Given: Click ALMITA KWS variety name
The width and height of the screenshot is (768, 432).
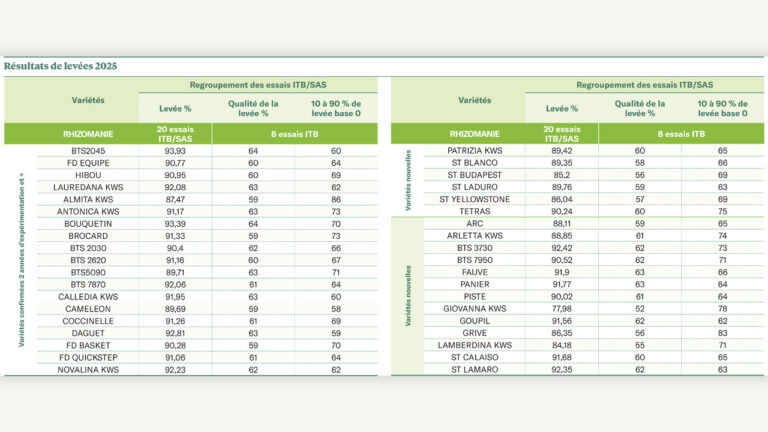Looking at the screenshot, I should (88, 199).
